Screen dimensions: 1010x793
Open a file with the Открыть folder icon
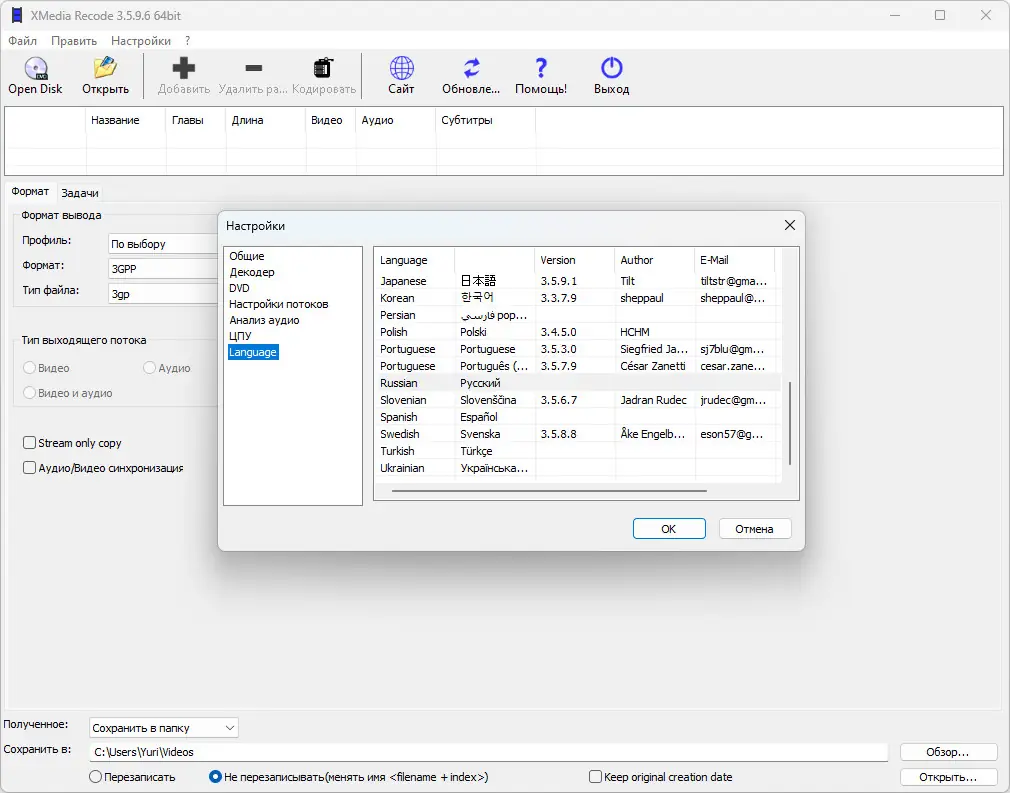105,68
